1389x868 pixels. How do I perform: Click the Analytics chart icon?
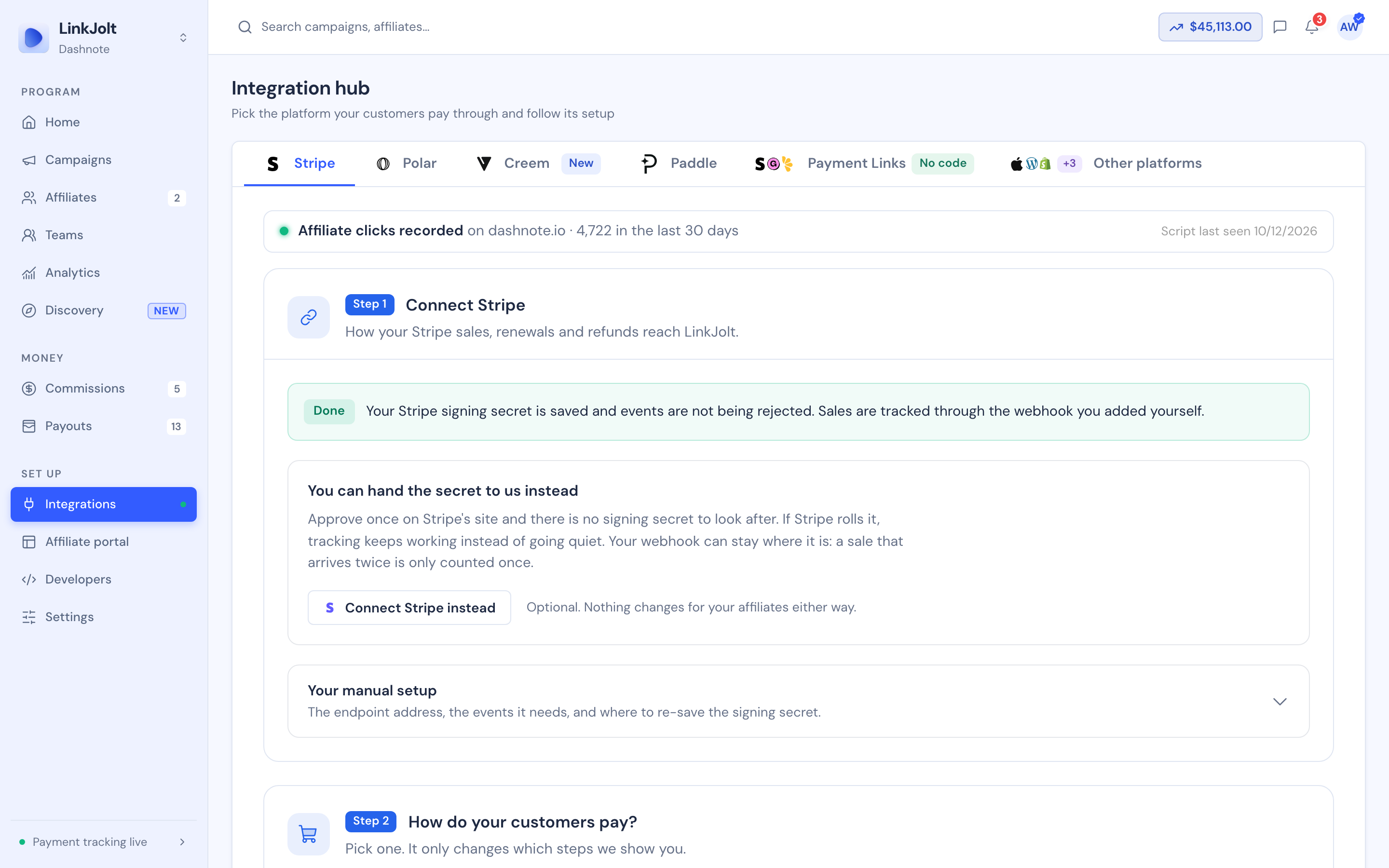(x=29, y=272)
